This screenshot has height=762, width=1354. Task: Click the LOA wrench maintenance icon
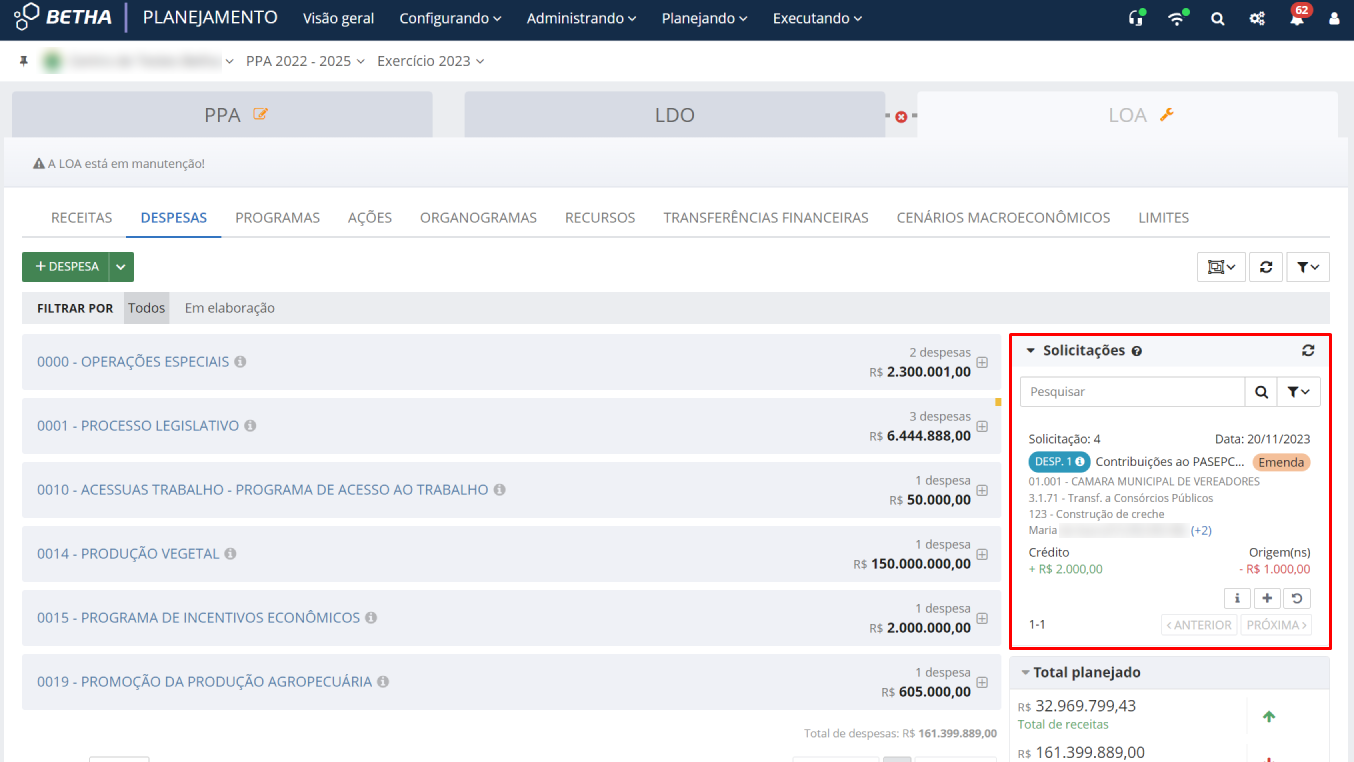(1166, 114)
